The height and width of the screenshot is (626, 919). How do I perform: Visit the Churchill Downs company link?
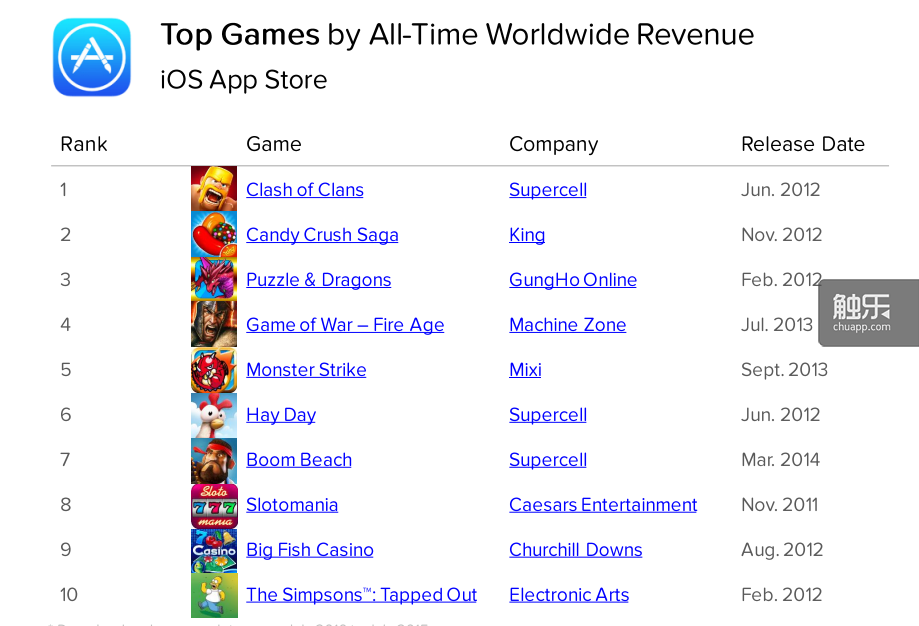[575, 550]
